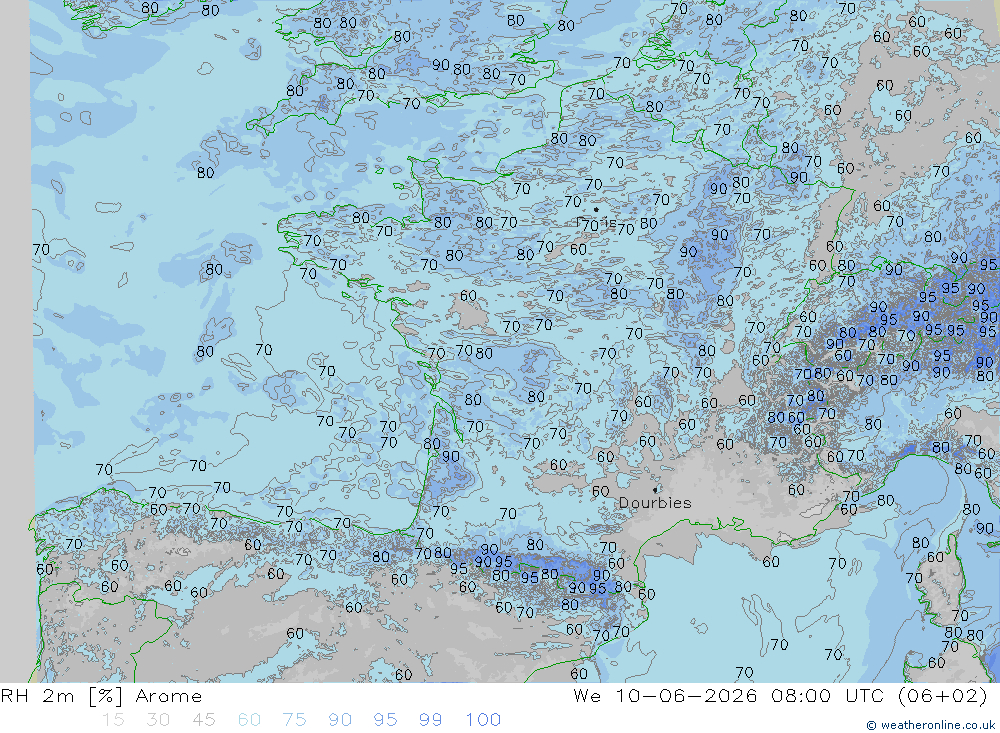Select the 100 legend value
1000x733 pixels.
pos(483,720)
